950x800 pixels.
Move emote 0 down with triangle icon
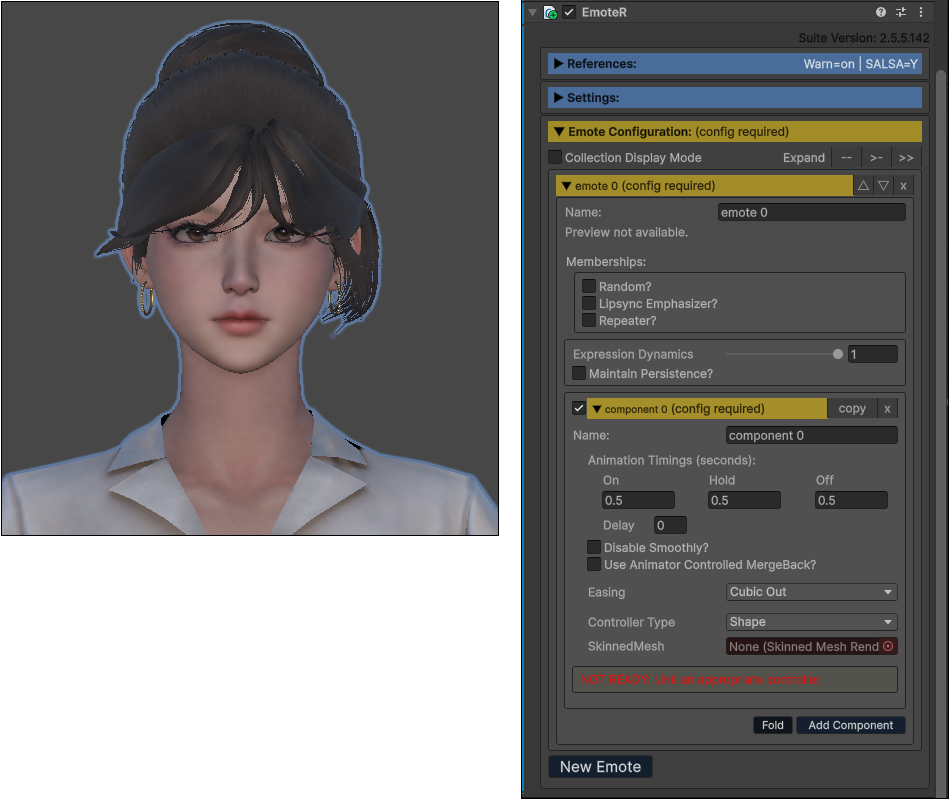(883, 186)
